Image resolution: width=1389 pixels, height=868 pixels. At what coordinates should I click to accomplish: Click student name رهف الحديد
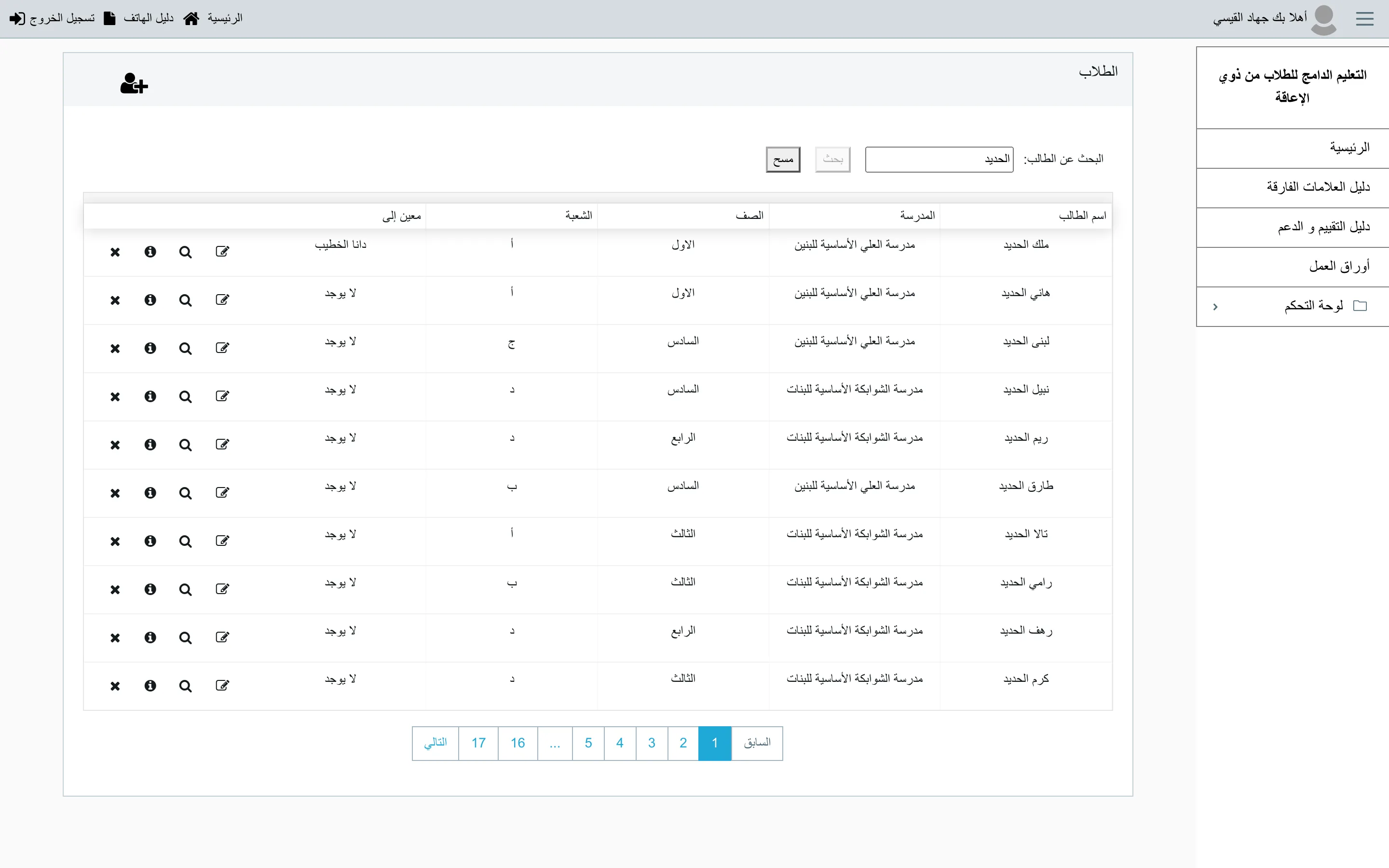click(x=1026, y=630)
